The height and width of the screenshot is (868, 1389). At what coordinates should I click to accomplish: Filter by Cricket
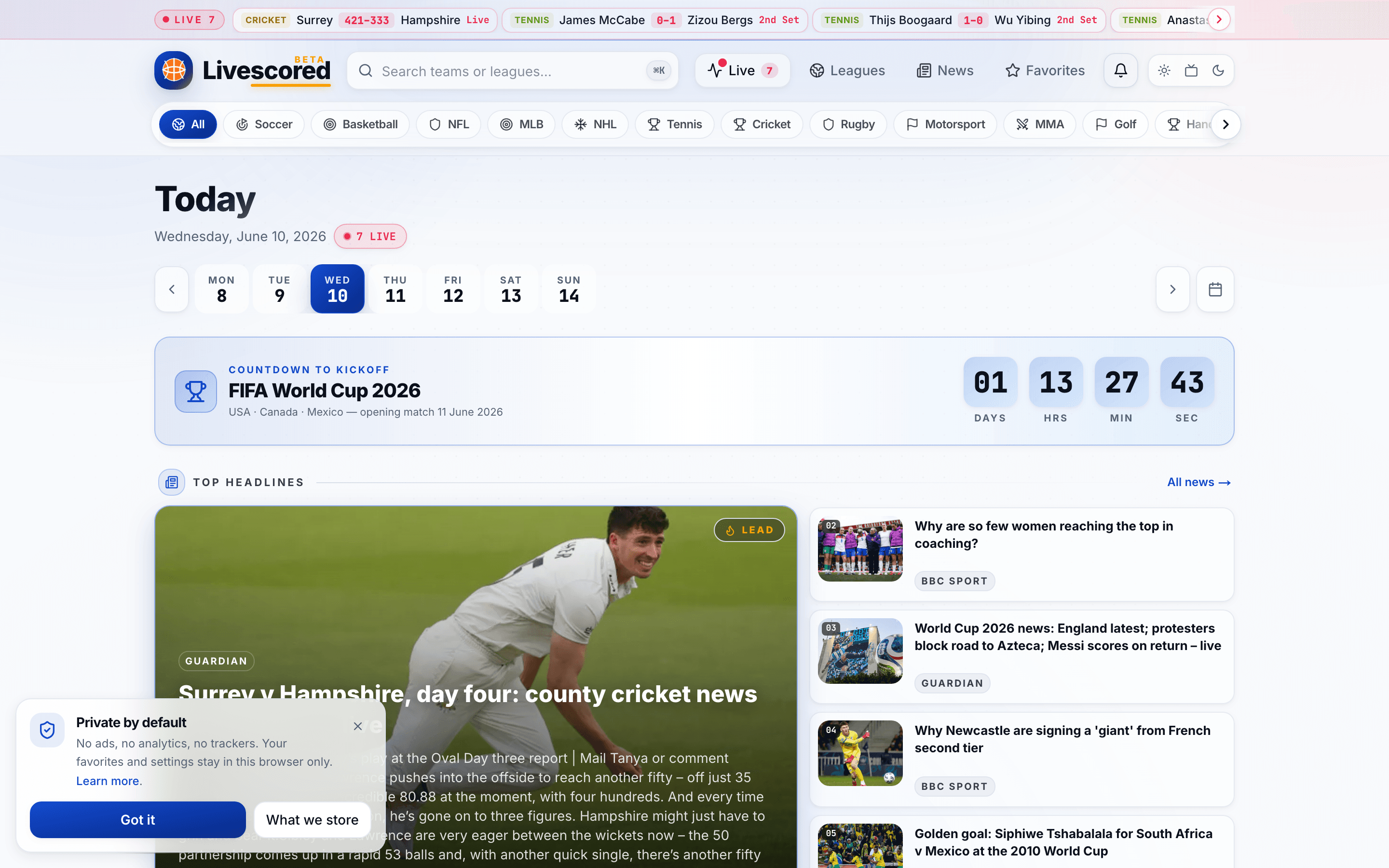762,124
